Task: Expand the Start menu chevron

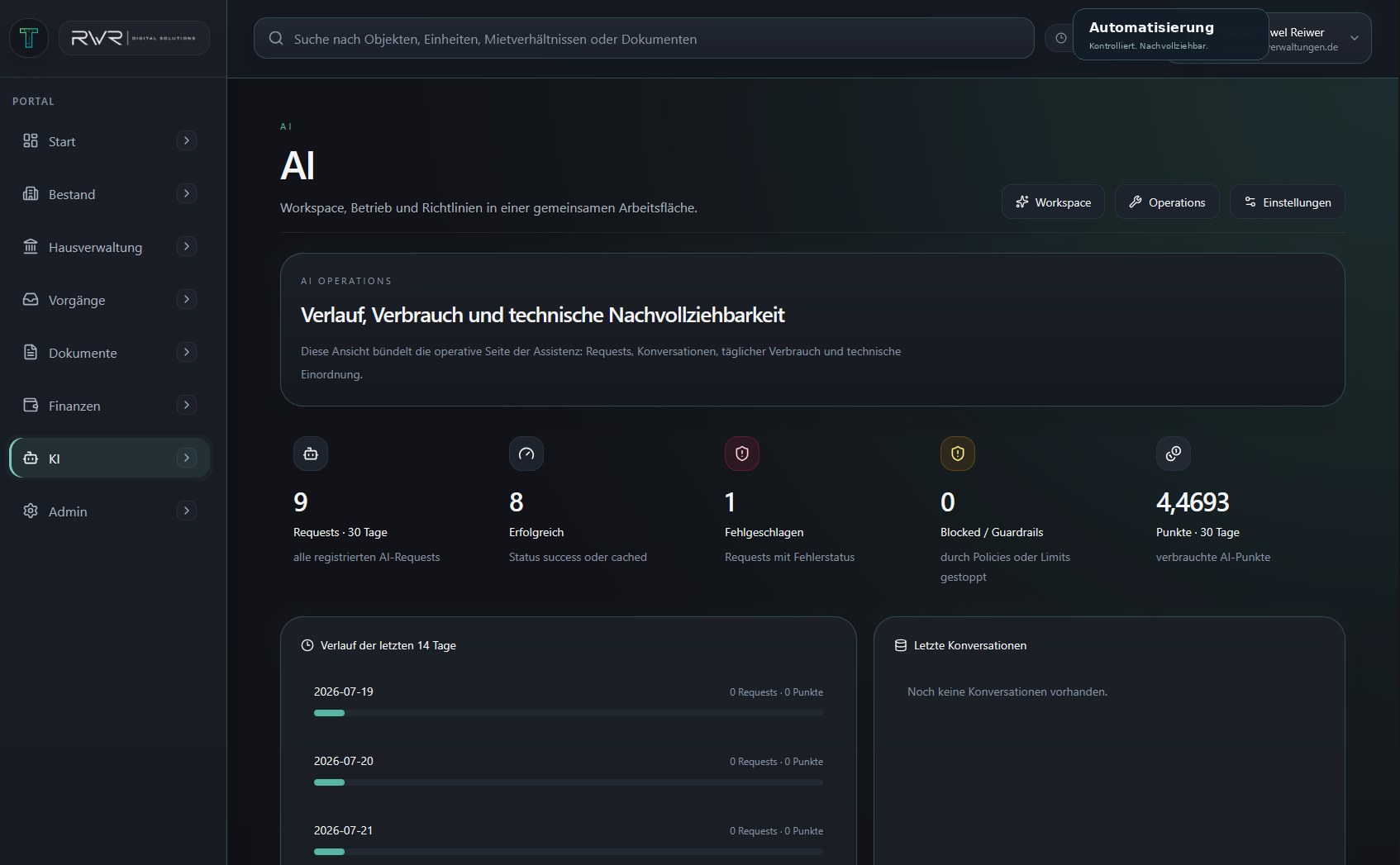Action: pos(187,140)
